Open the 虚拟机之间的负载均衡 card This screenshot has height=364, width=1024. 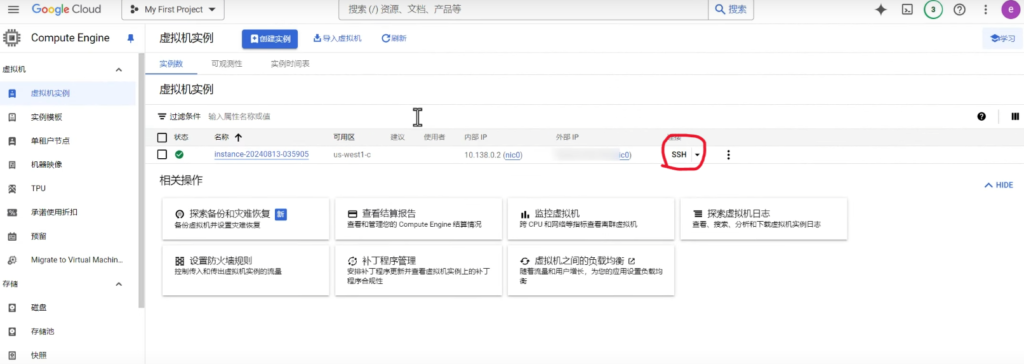591,270
